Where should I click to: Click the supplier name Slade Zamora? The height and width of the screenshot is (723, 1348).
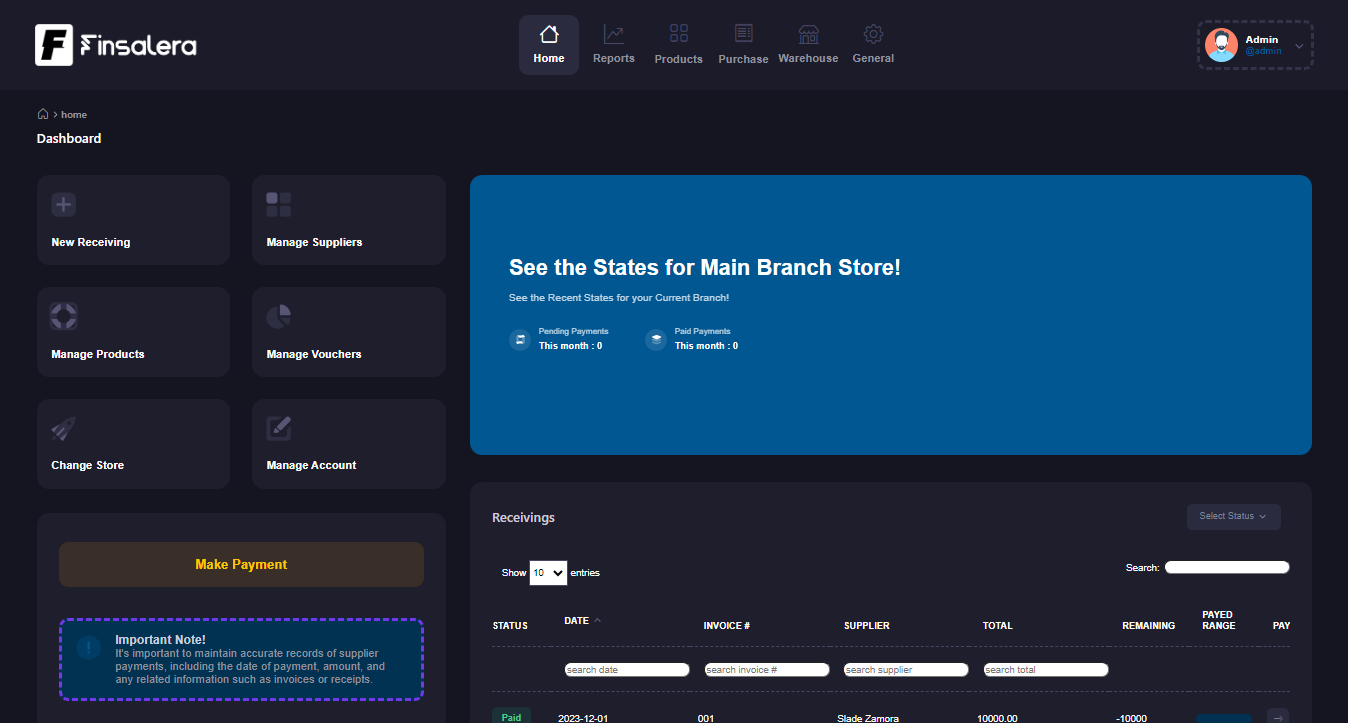click(x=868, y=718)
